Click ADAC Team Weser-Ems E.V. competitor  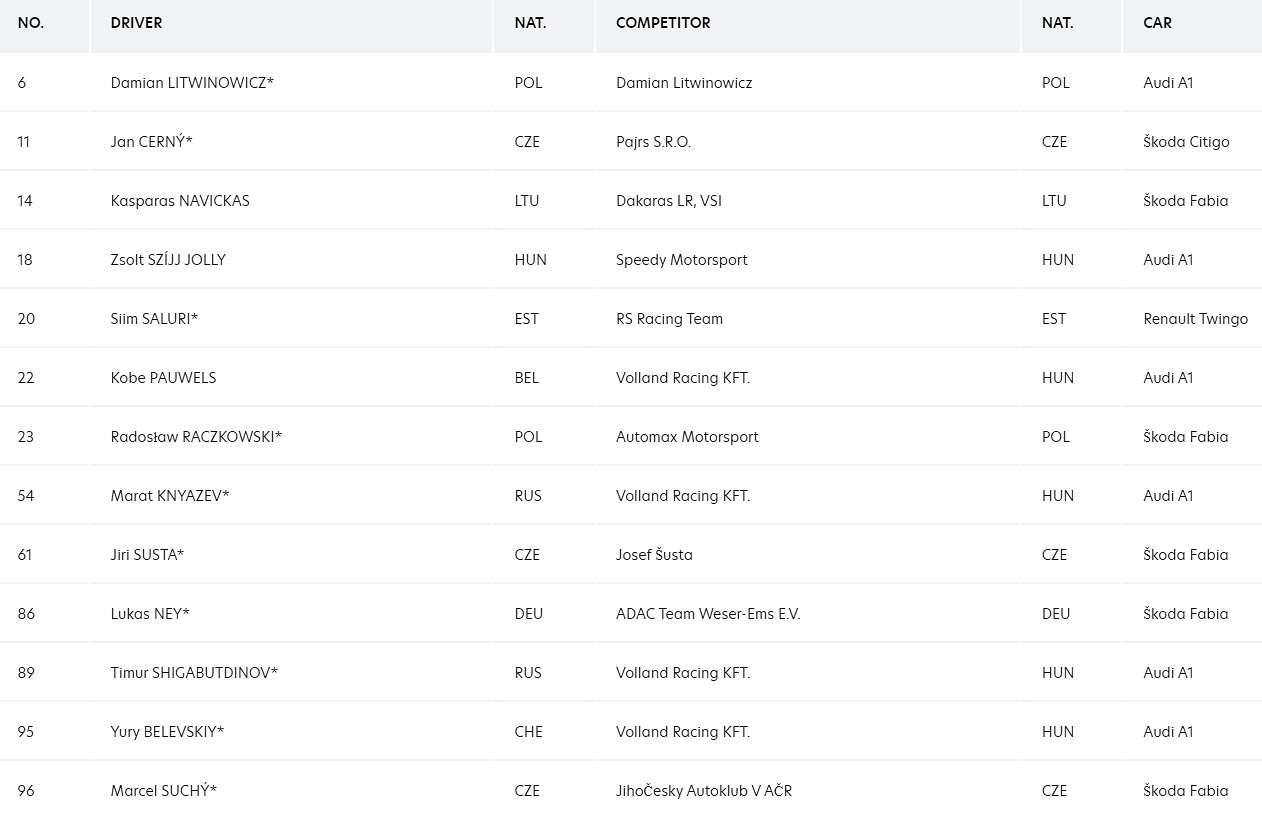coord(708,614)
